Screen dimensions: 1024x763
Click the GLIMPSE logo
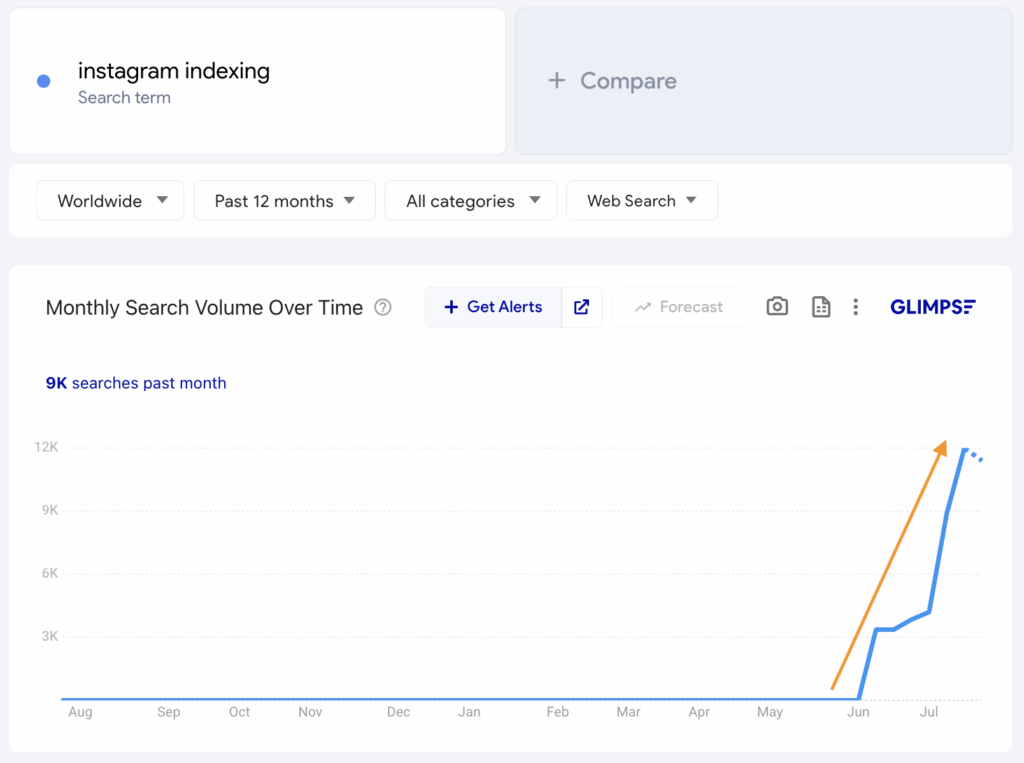click(932, 307)
